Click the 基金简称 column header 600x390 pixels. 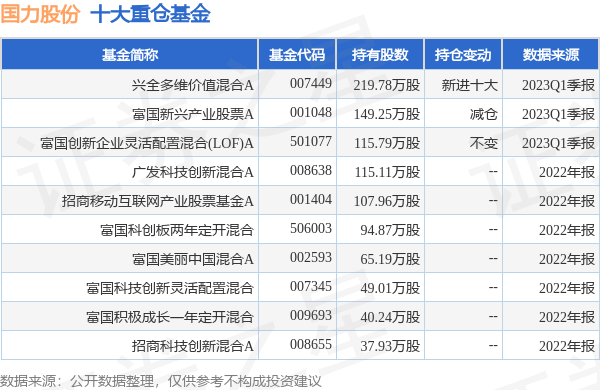tap(130, 55)
